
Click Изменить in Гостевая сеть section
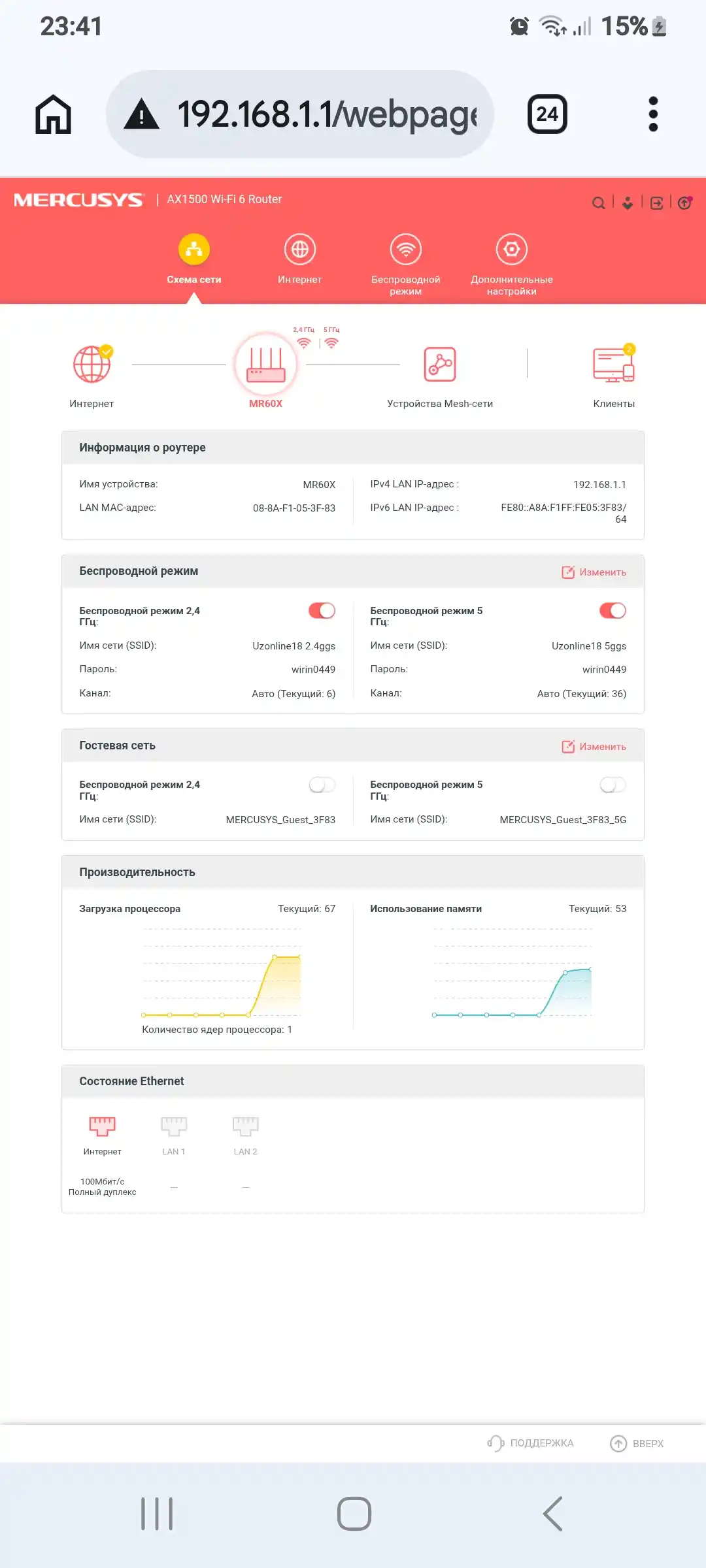[594, 747]
